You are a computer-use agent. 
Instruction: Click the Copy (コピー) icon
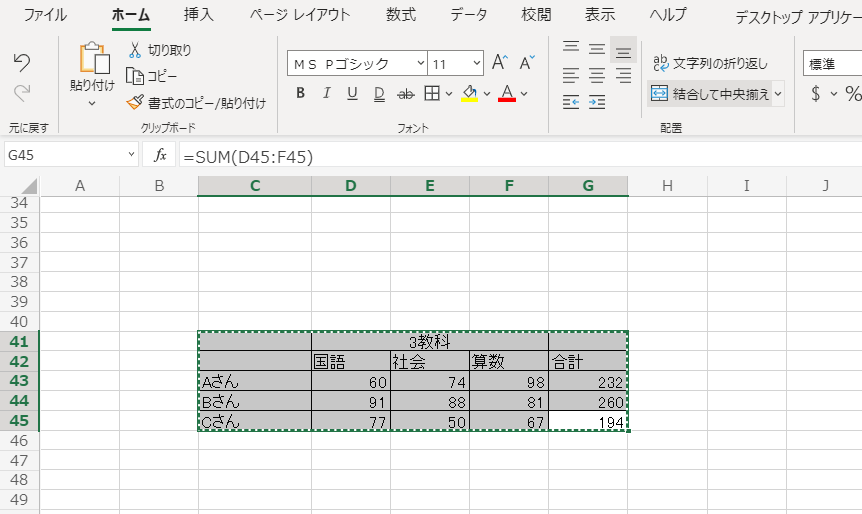coord(136,76)
